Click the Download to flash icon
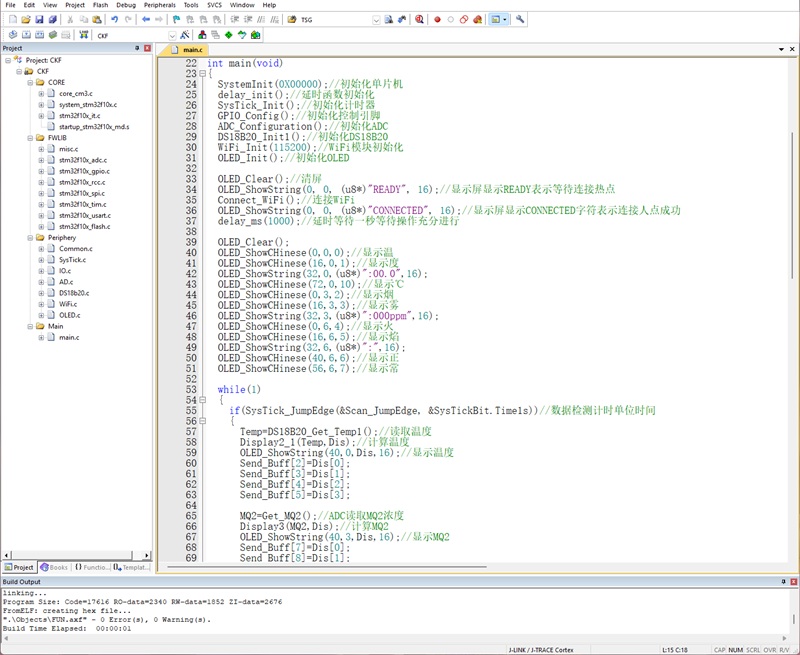Image resolution: width=800 pixels, height=655 pixels. (84, 35)
